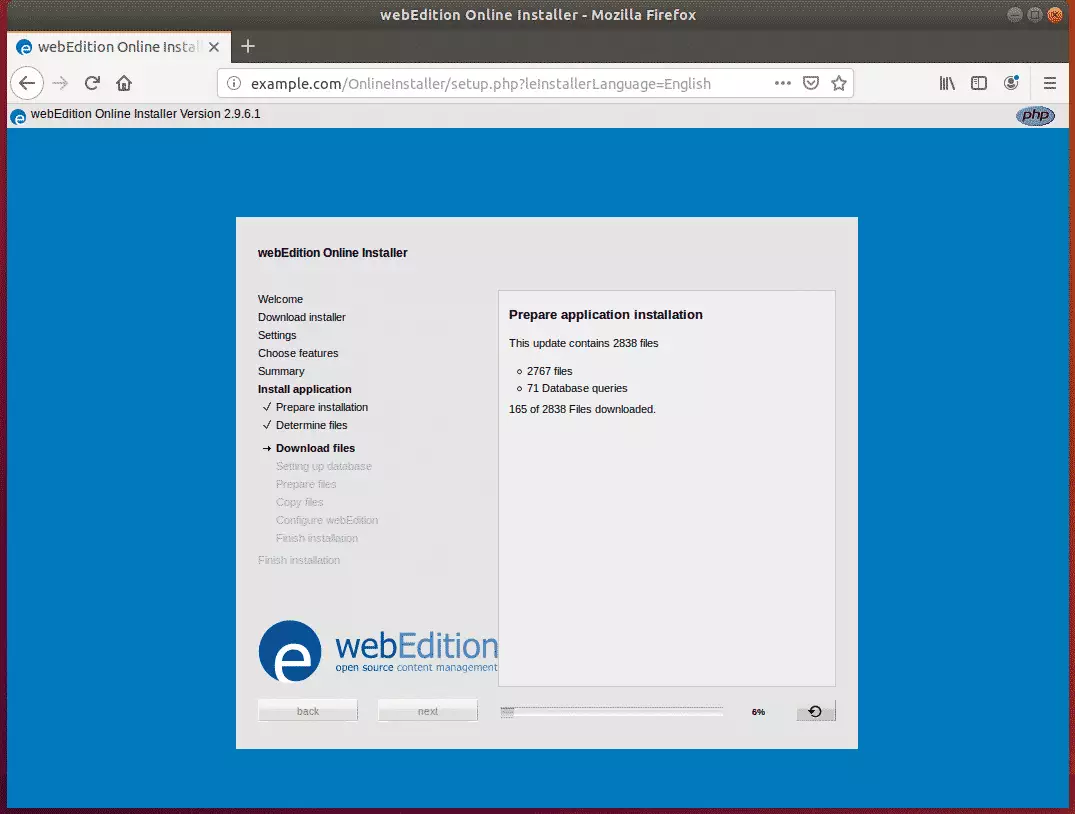Image resolution: width=1075 pixels, height=814 pixels.
Task: Click the download progress bar
Action: (612, 712)
